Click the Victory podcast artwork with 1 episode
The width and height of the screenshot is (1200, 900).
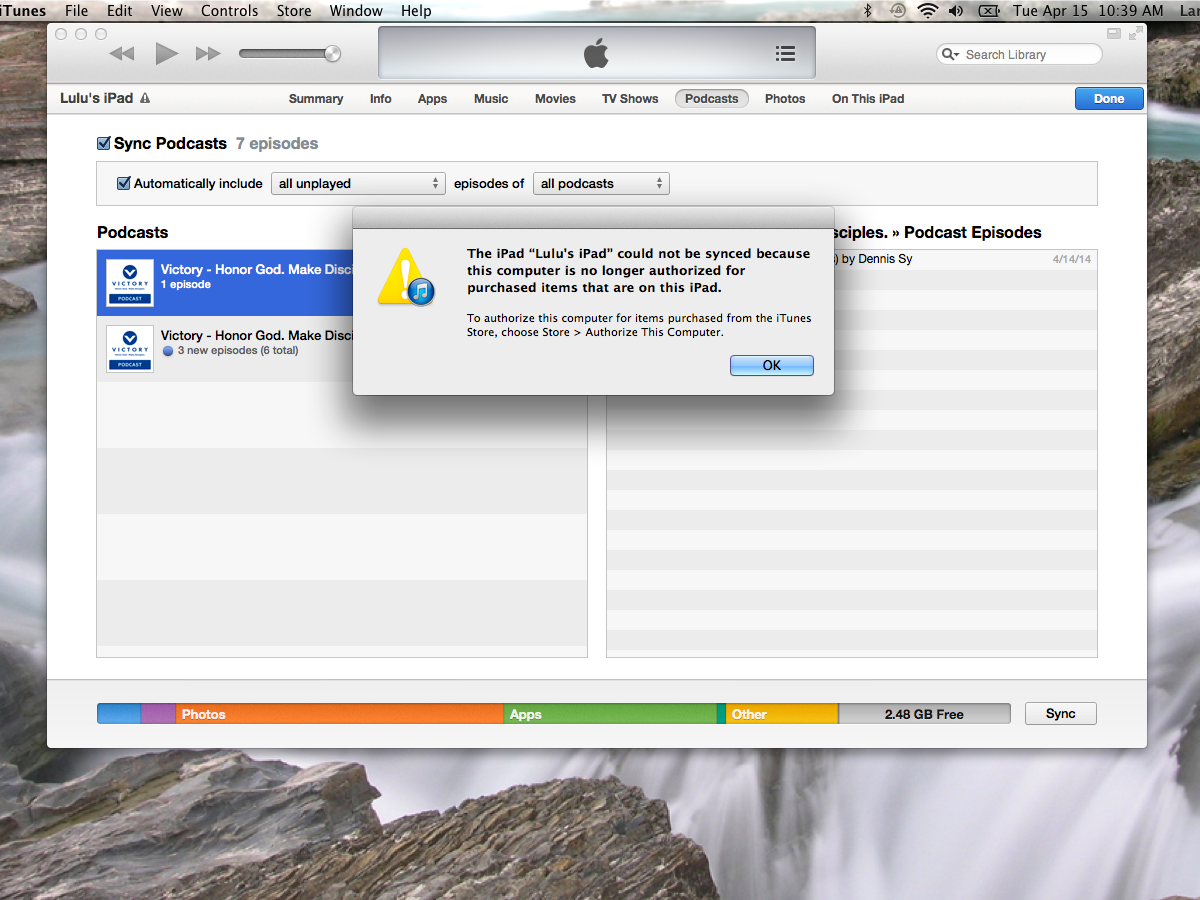click(130, 283)
